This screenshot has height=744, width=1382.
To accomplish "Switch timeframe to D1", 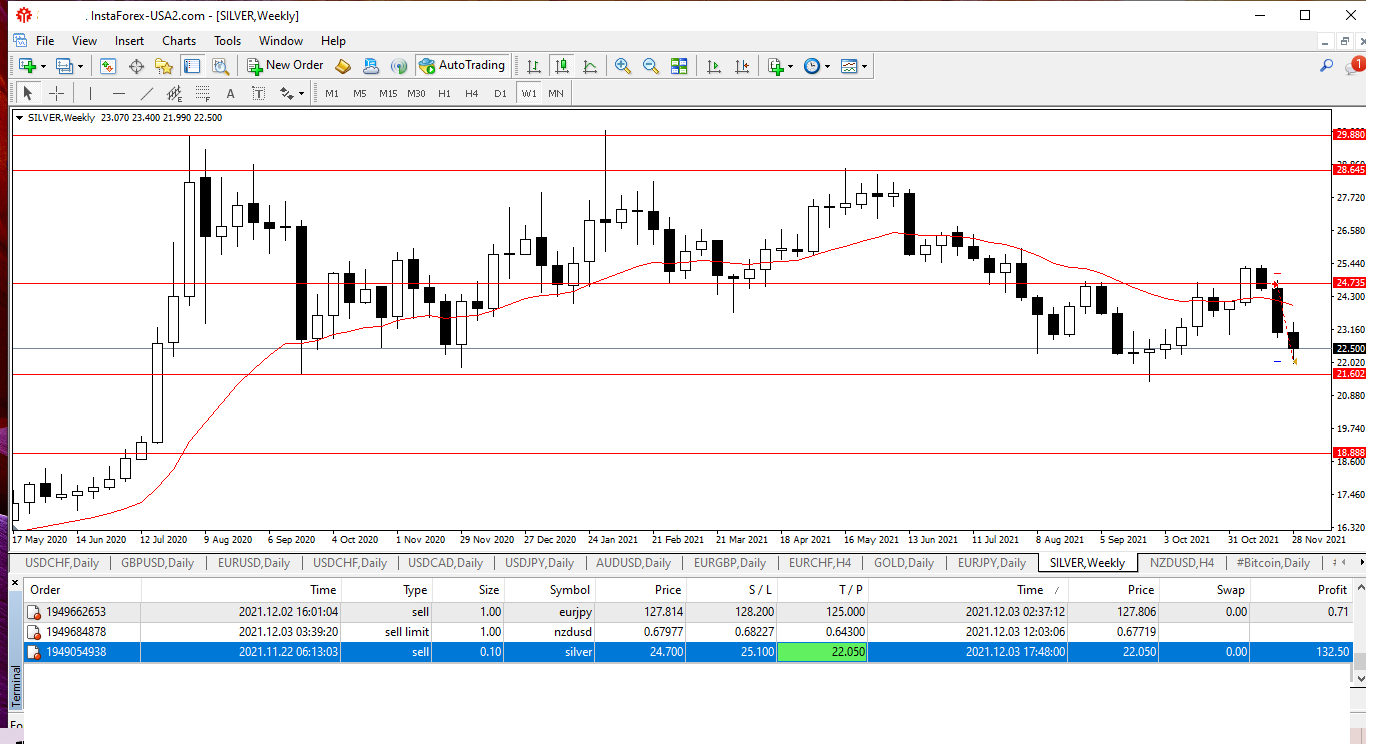I will (500, 93).
